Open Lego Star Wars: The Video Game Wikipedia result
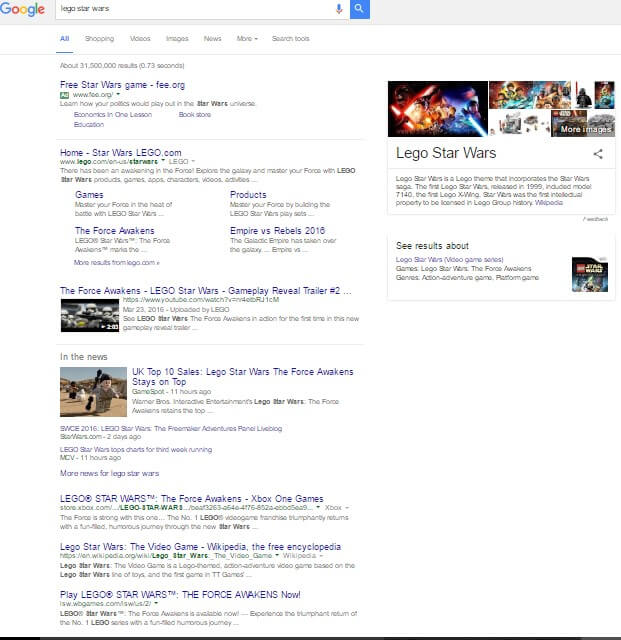 pos(200,547)
